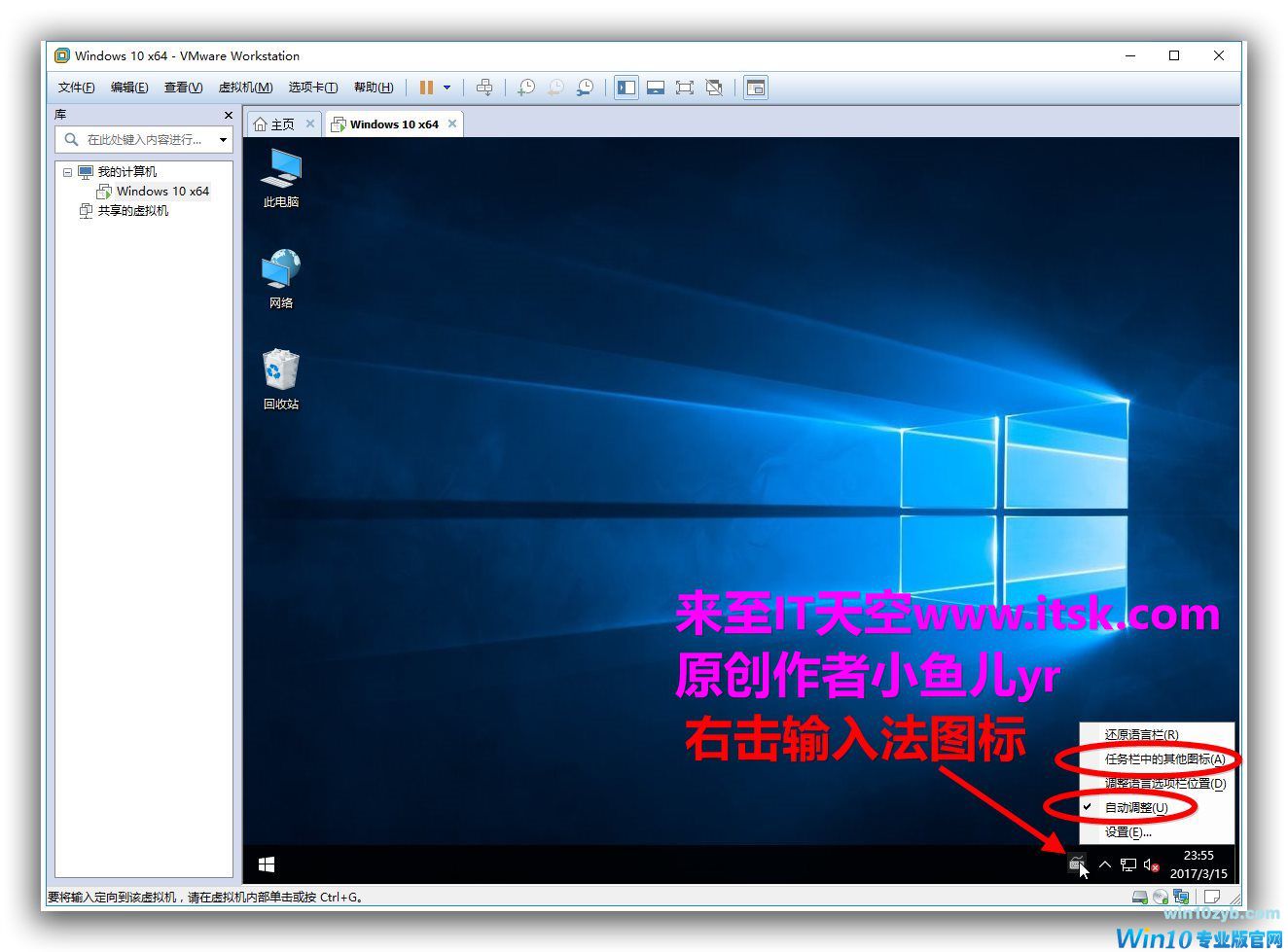The image size is (1288, 952).
Task: Enter full screen mode from toolbar
Action: point(685,88)
